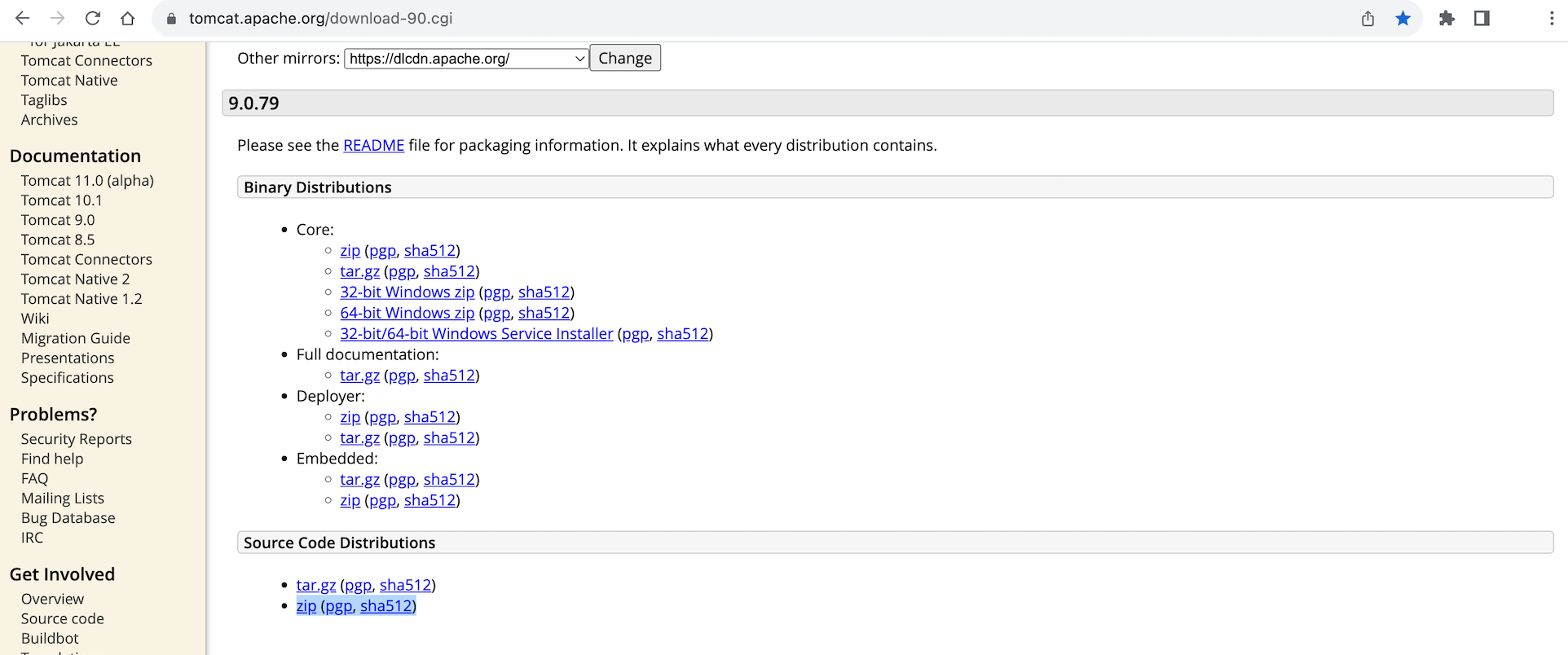This screenshot has width=1568, height=655.
Task: Download source code tar.gz
Action: click(315, 585)
